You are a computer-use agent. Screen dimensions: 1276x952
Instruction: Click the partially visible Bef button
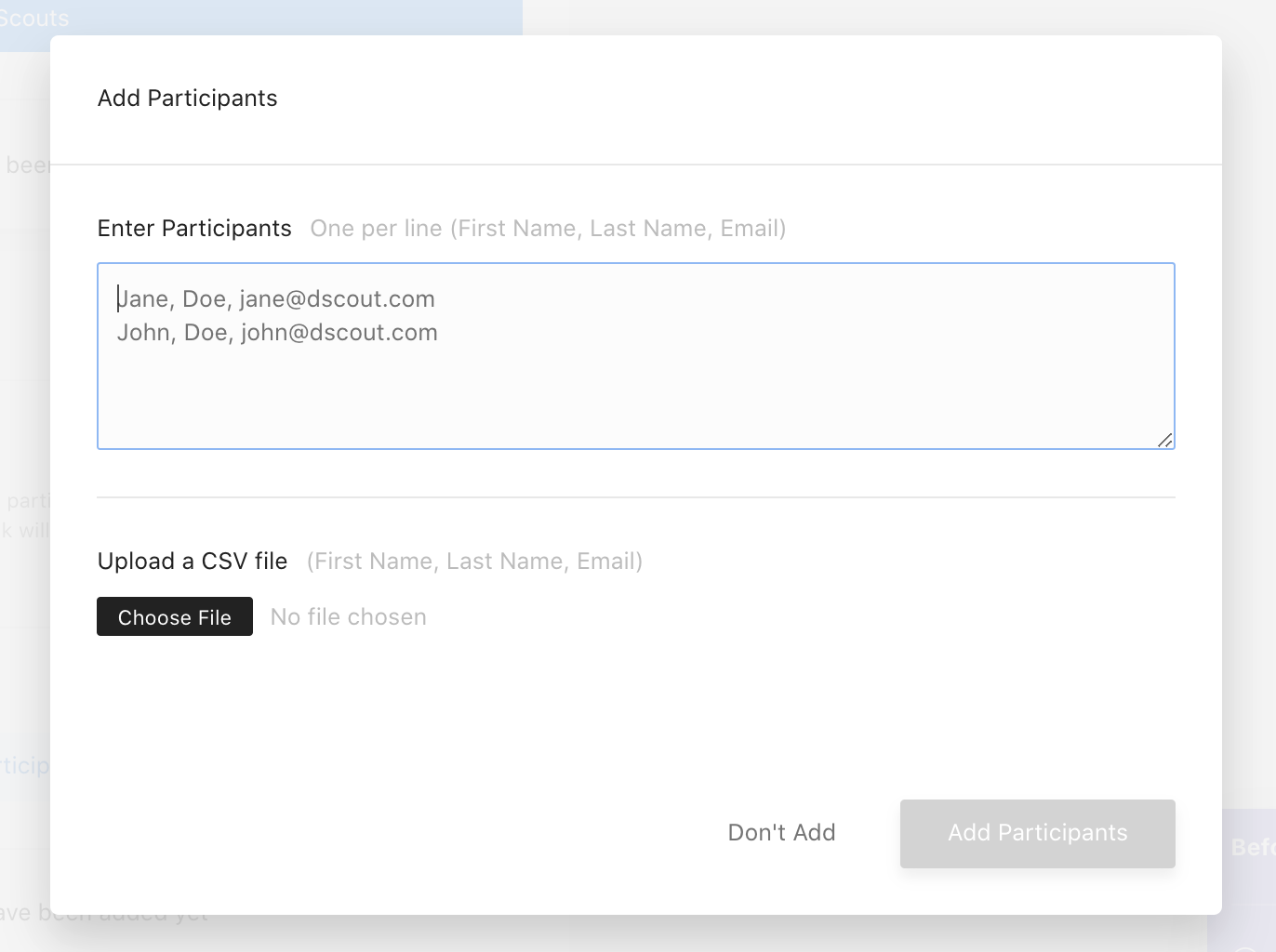coord(1252,847)
